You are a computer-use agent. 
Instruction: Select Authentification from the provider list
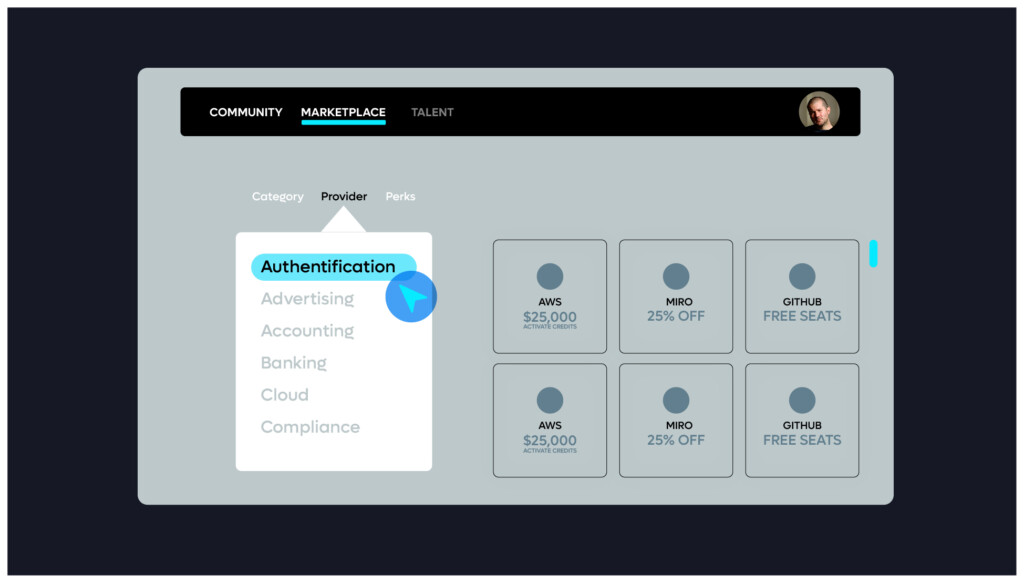pos(328,267)
